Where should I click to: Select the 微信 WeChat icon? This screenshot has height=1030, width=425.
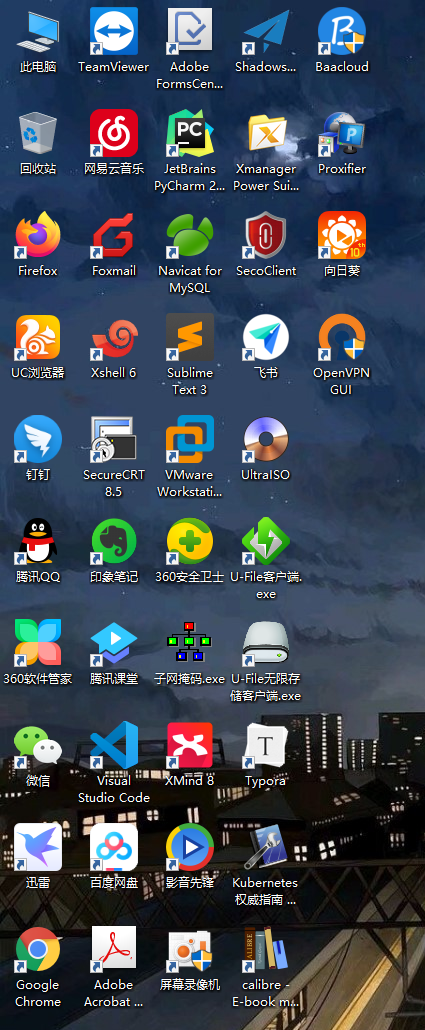pyautogui.click(x=38, y=745)
